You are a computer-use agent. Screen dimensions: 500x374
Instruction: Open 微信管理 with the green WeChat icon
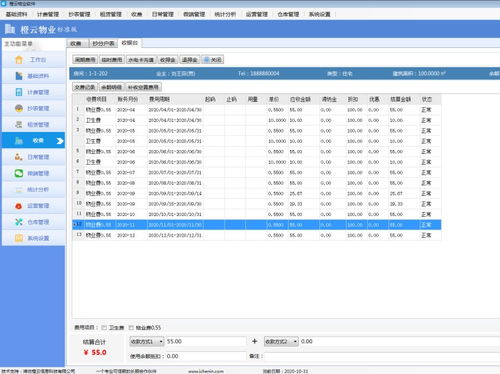[x=19, y=173]
